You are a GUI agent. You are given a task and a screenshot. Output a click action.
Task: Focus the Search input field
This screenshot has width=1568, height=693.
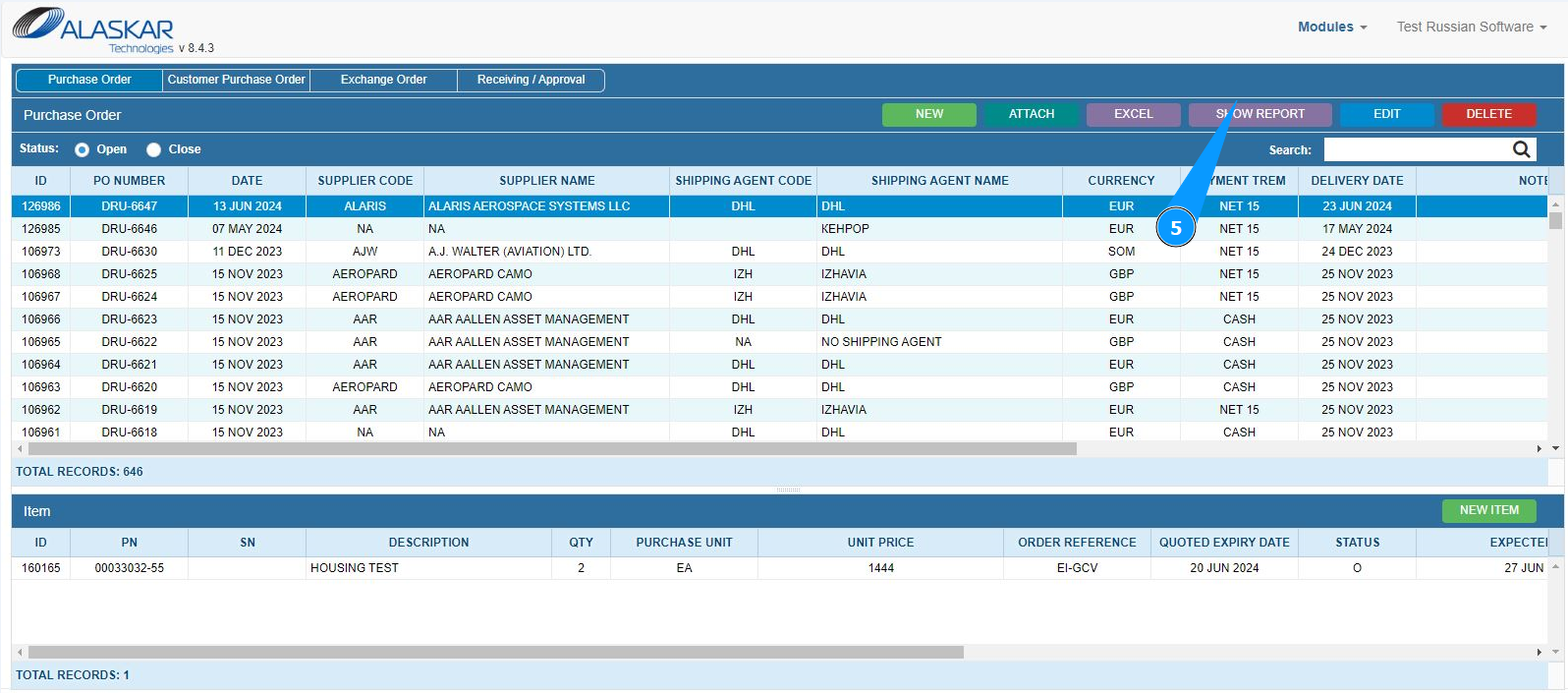click(1415, 149)
